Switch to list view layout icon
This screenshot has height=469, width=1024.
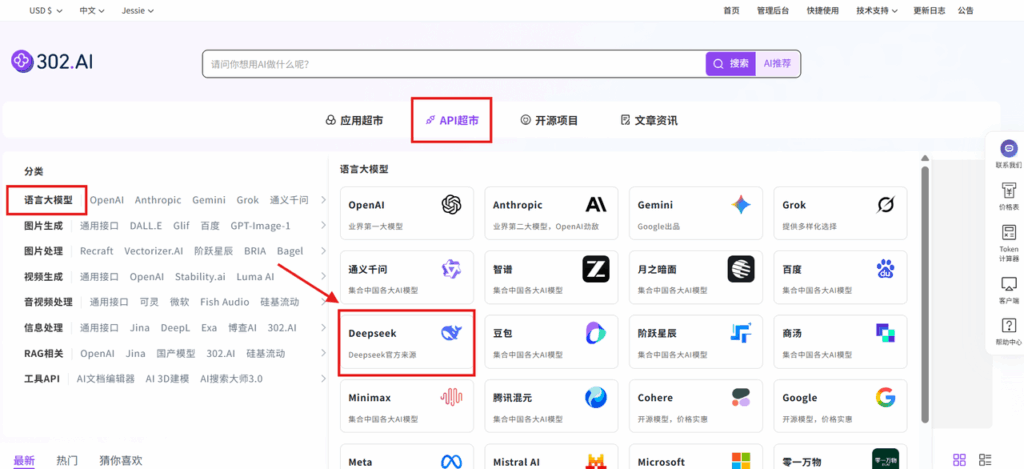pos(985,460)
